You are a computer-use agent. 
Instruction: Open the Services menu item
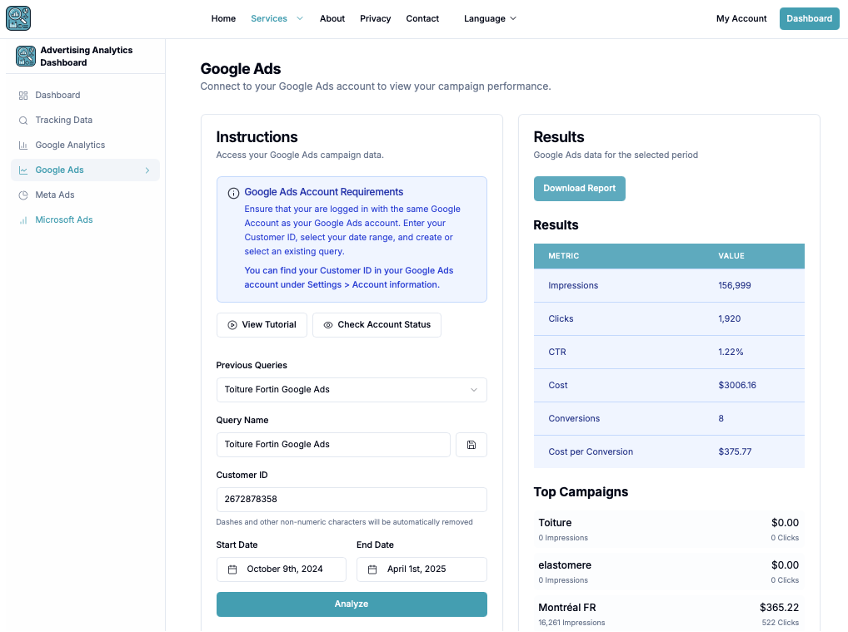pyautogui.click(x=269, y=18)
